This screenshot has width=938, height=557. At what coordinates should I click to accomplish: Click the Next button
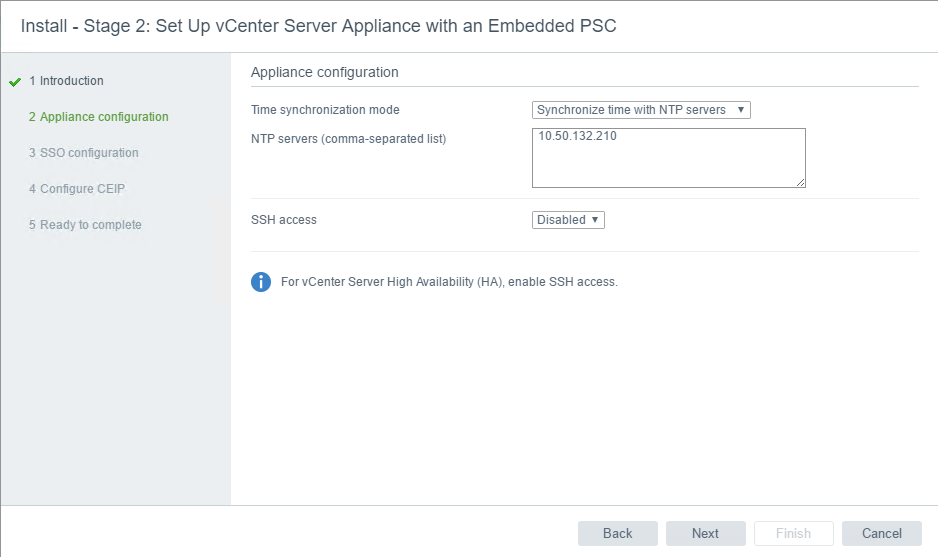point(705,533)
